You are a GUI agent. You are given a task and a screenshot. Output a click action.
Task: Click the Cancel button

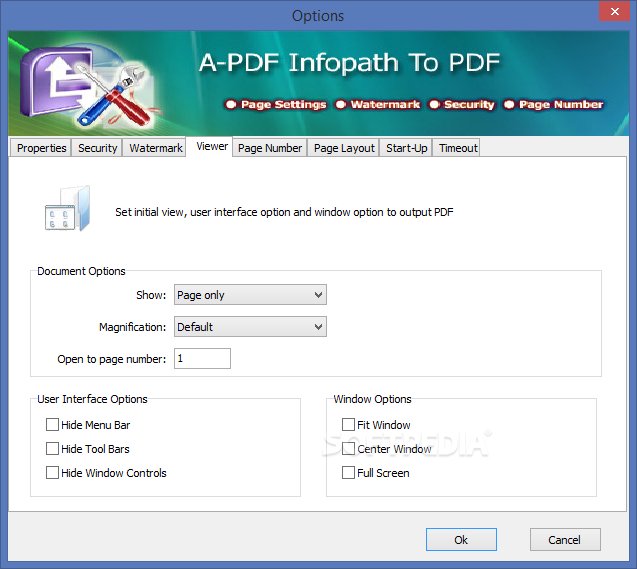click(x=565, y=540)
